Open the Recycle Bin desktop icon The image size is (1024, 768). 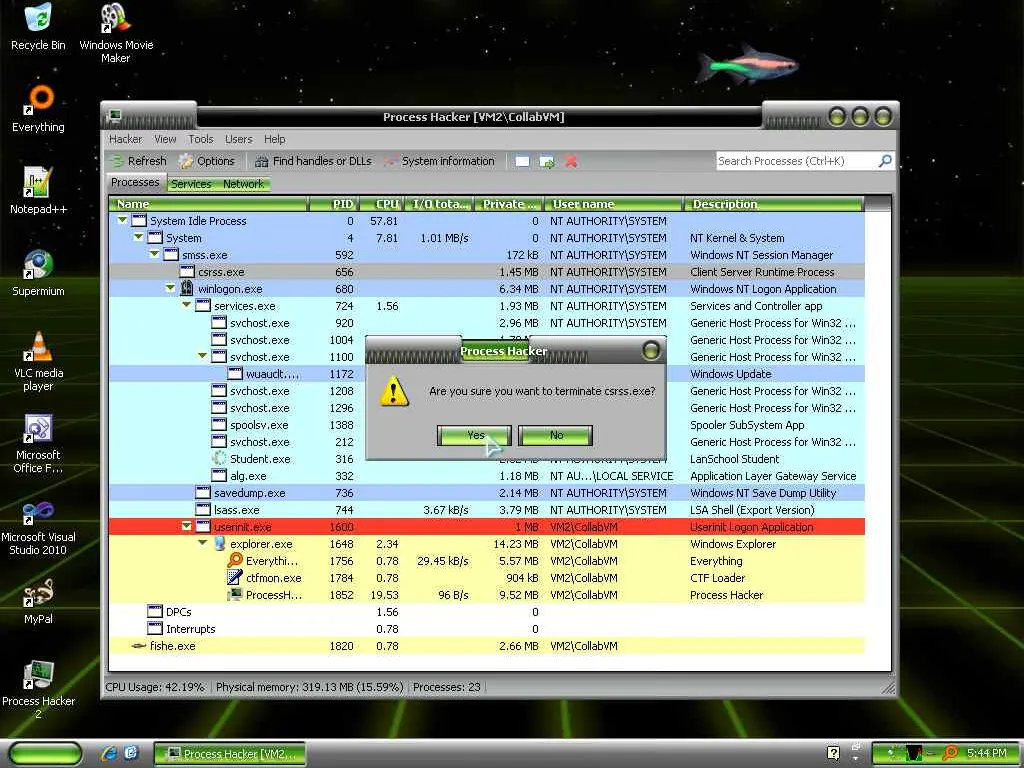click(38, 27)
